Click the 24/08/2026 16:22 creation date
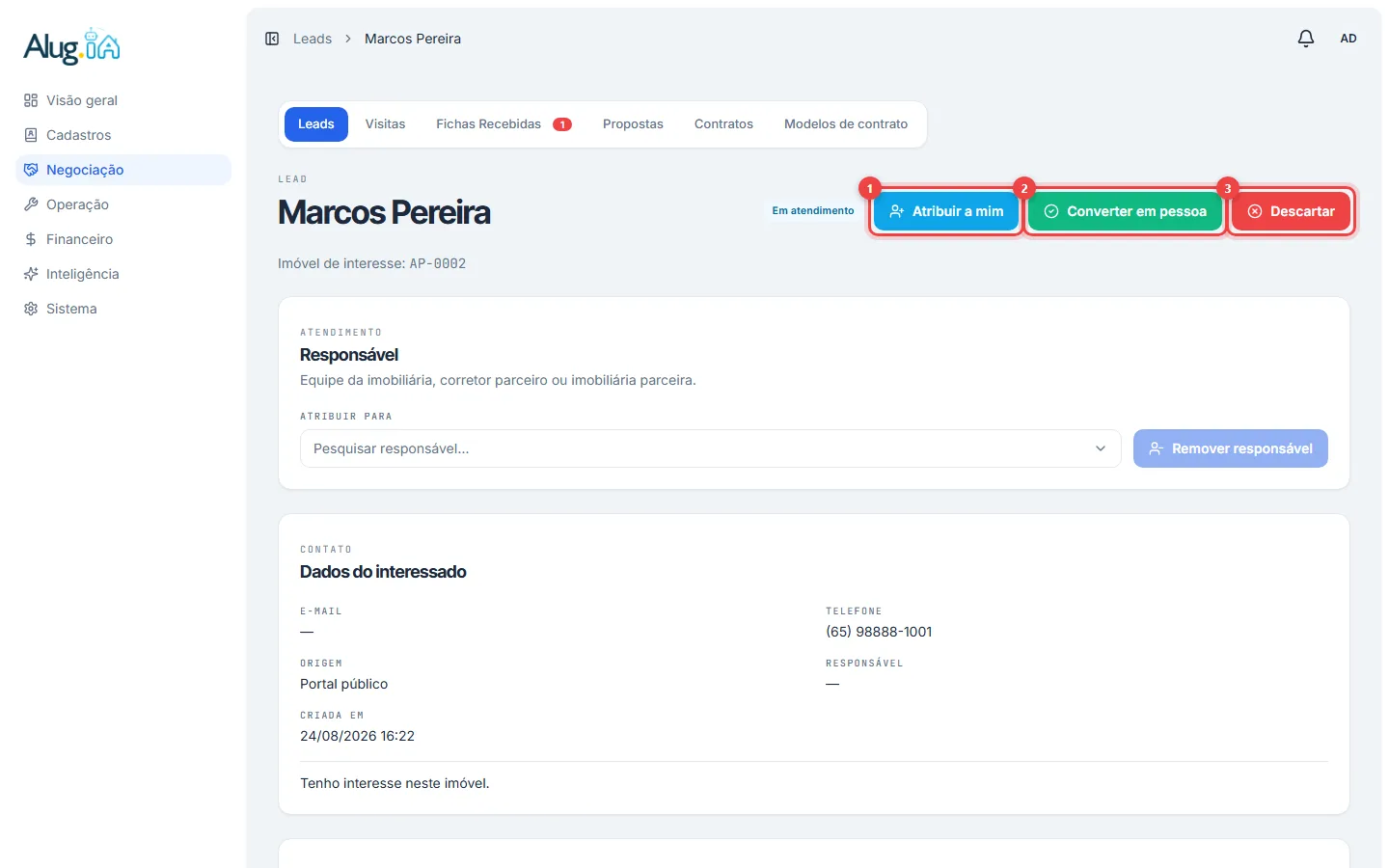The width and height of the screenshot is (1389, 868). [x=357, y=736]
